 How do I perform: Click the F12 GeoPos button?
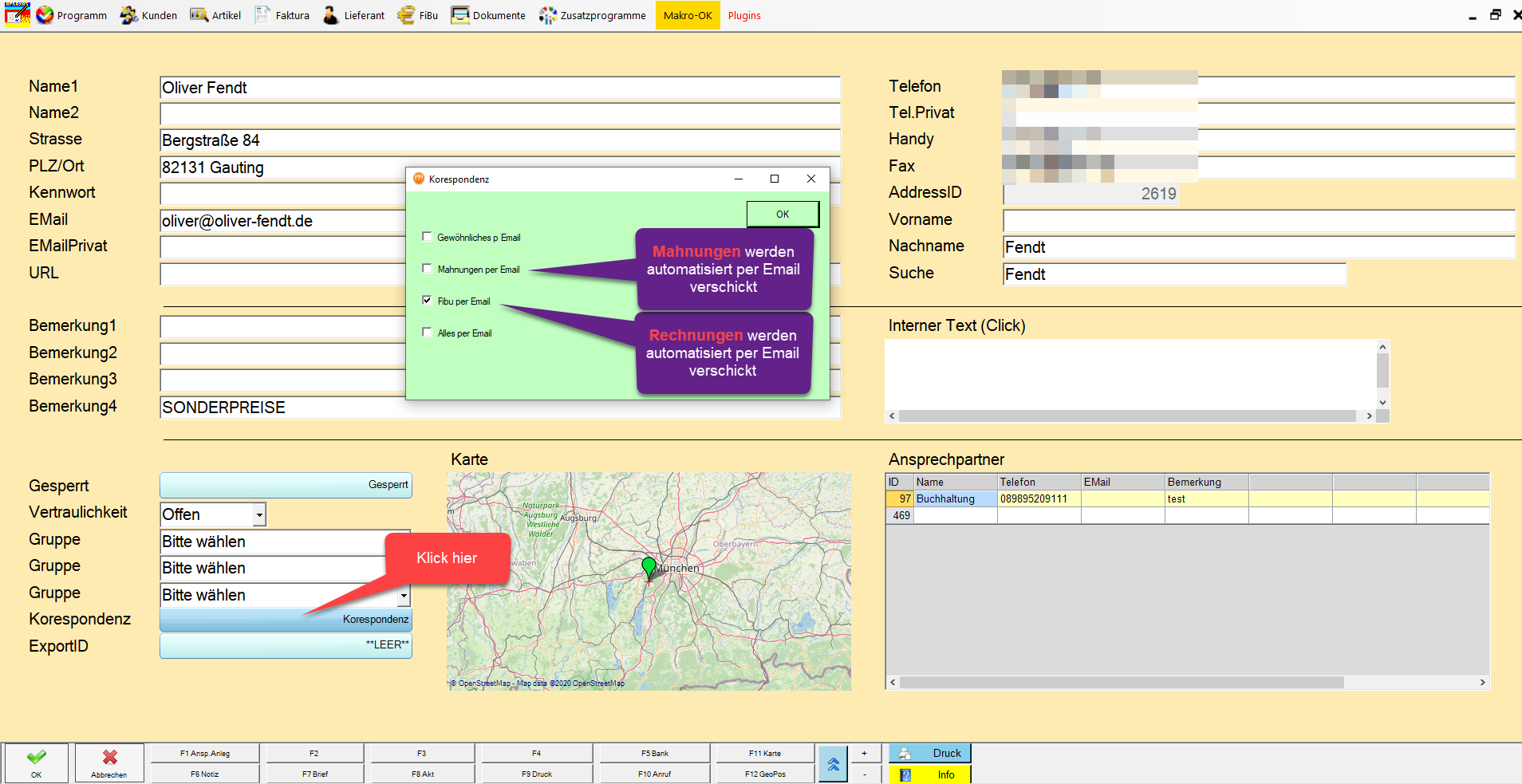pyautogui.click(x=765, y=774)
